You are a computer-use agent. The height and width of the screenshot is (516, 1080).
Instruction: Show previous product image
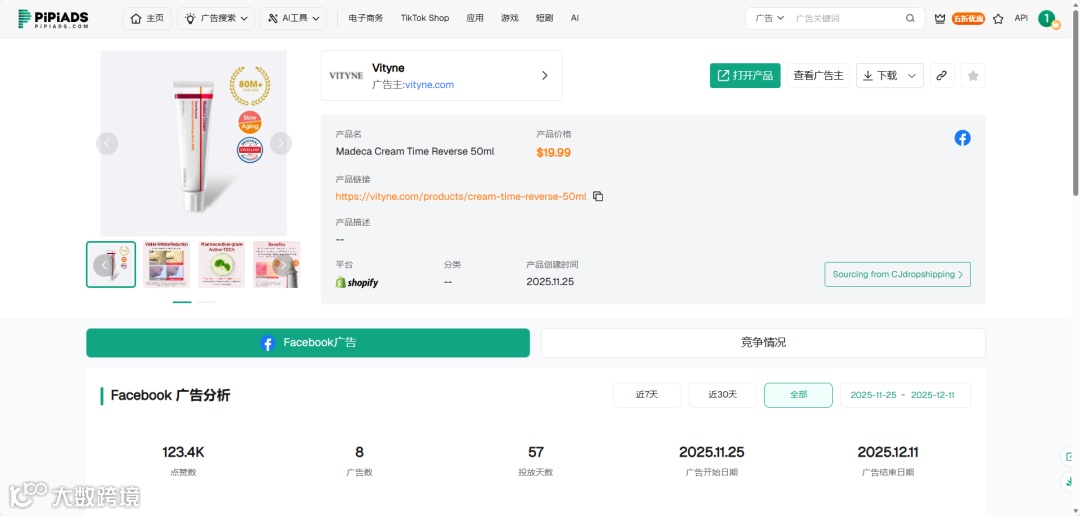107,143
